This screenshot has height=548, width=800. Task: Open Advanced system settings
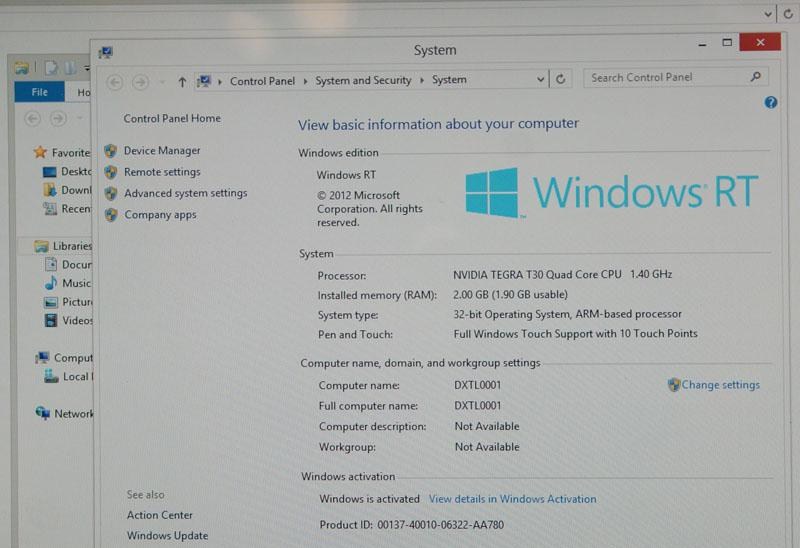(185, 193)
